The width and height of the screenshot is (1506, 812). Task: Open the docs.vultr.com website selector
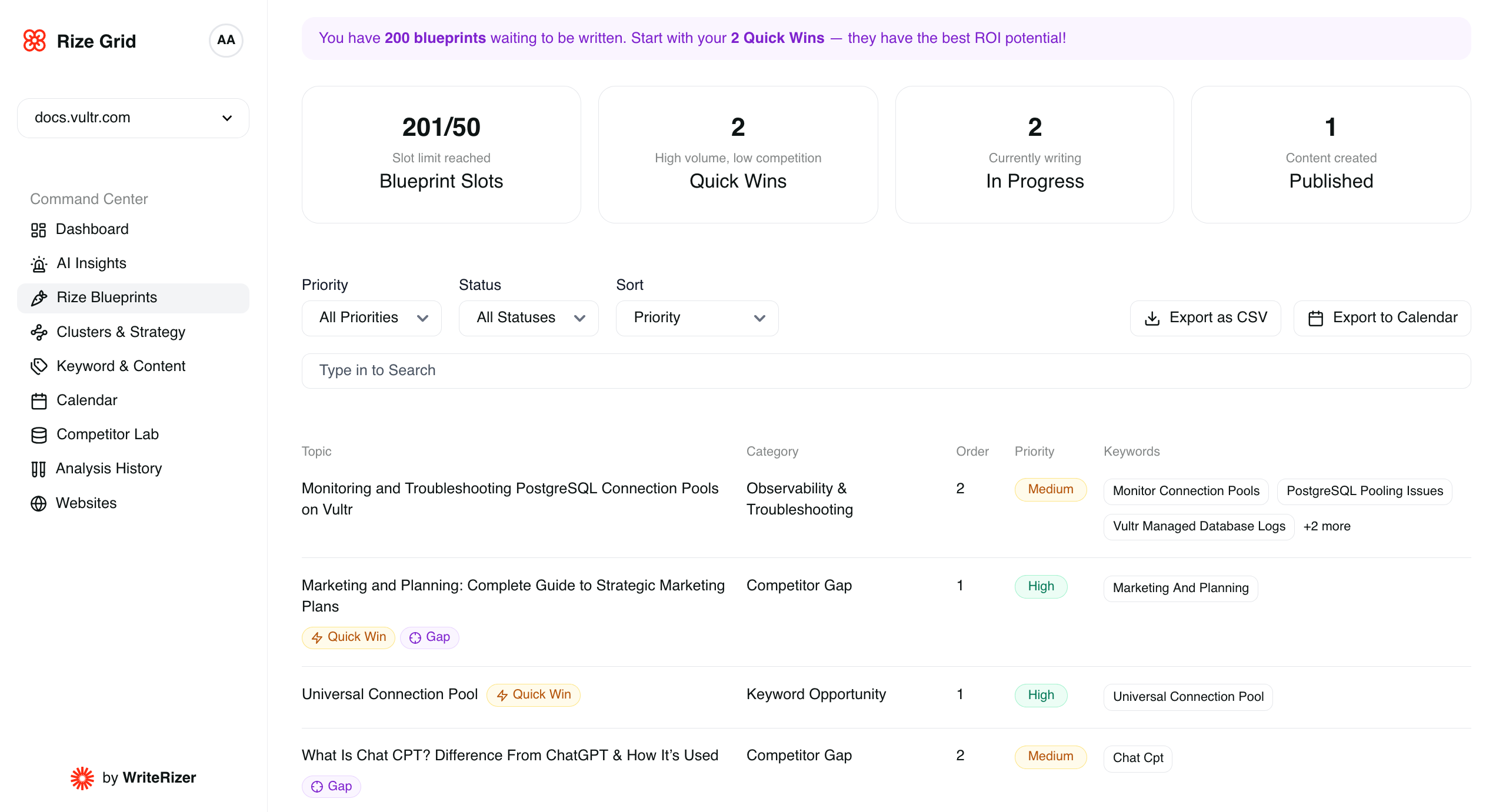(133, 118)
